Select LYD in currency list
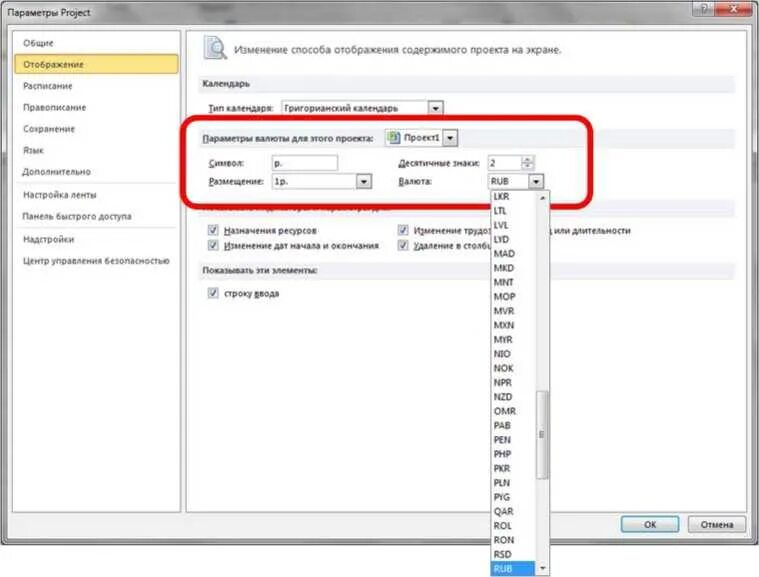The image size is (759, 577). (x=513, y=240)
